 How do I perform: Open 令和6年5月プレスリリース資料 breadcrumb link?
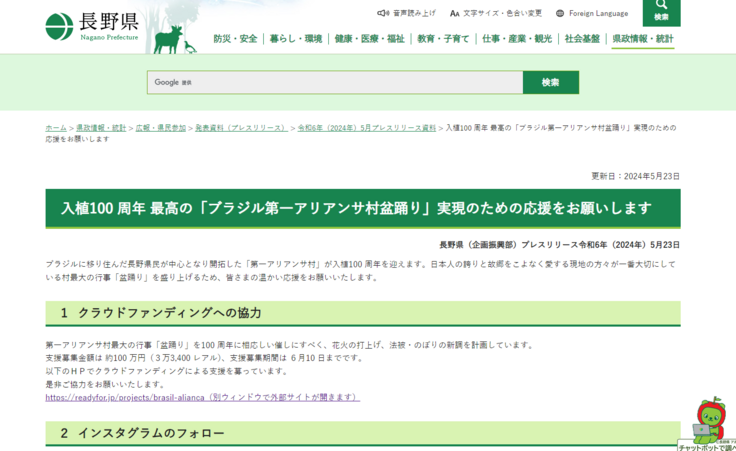[366, 128]
